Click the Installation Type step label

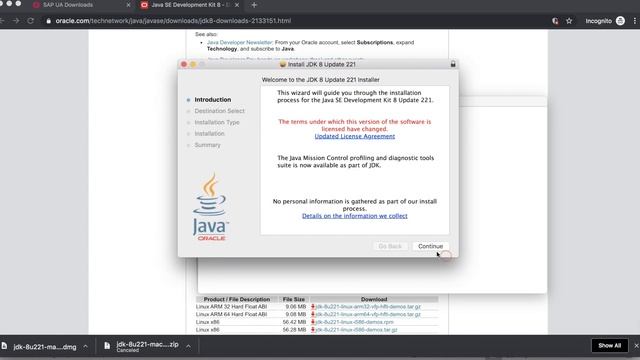(x=217, y=122)
